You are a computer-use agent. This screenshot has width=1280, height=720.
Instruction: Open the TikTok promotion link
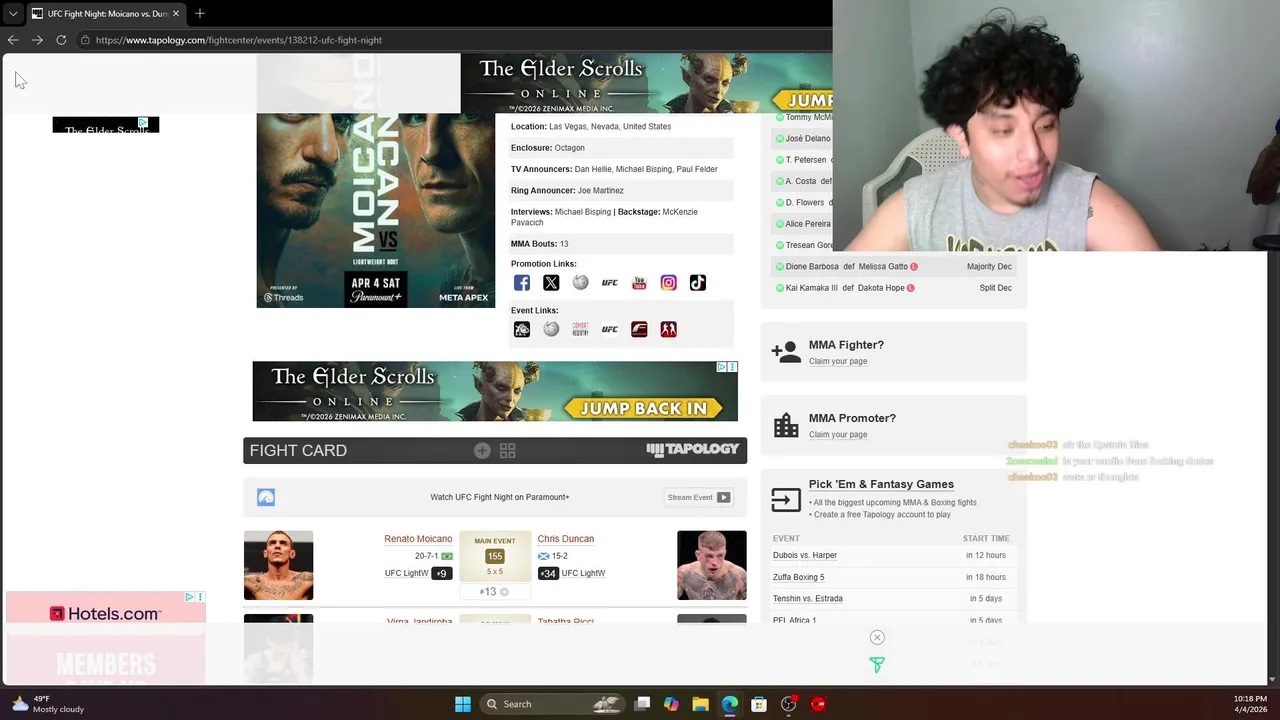pos(698,283)
